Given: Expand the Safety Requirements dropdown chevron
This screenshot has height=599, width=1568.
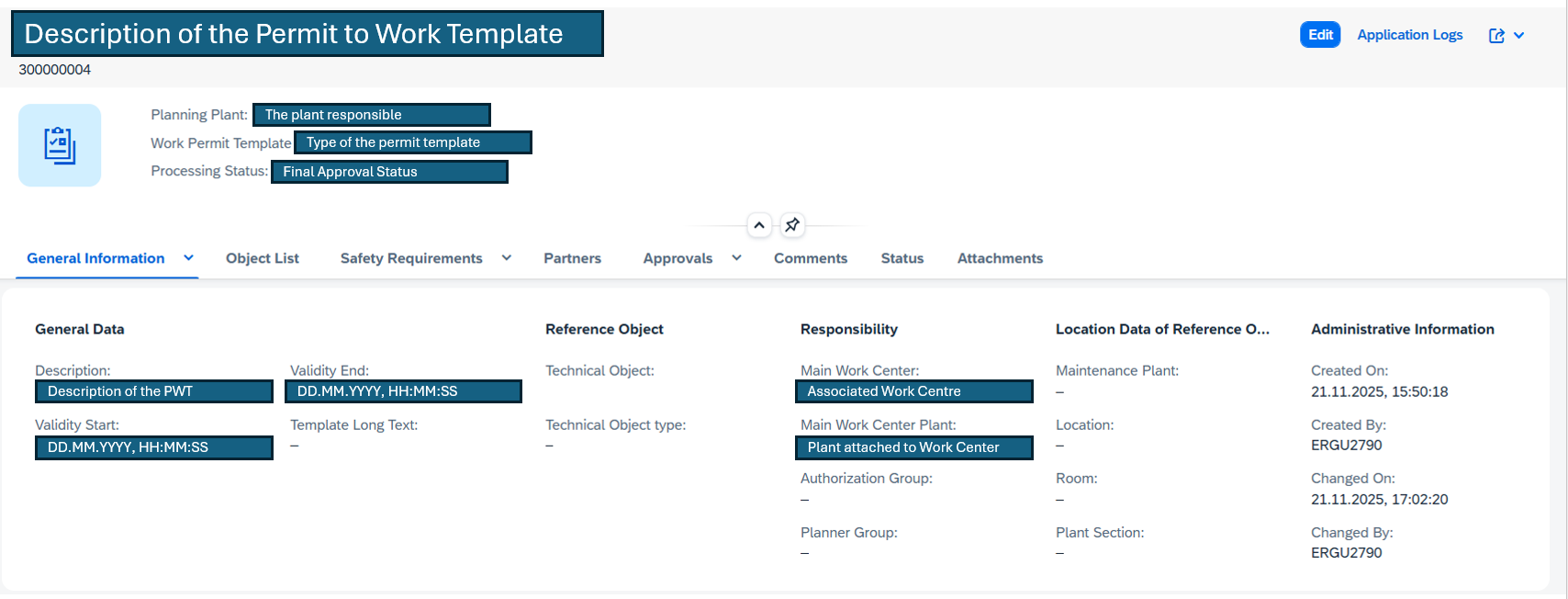Looking at the screenshot, I should coord(506,258).
